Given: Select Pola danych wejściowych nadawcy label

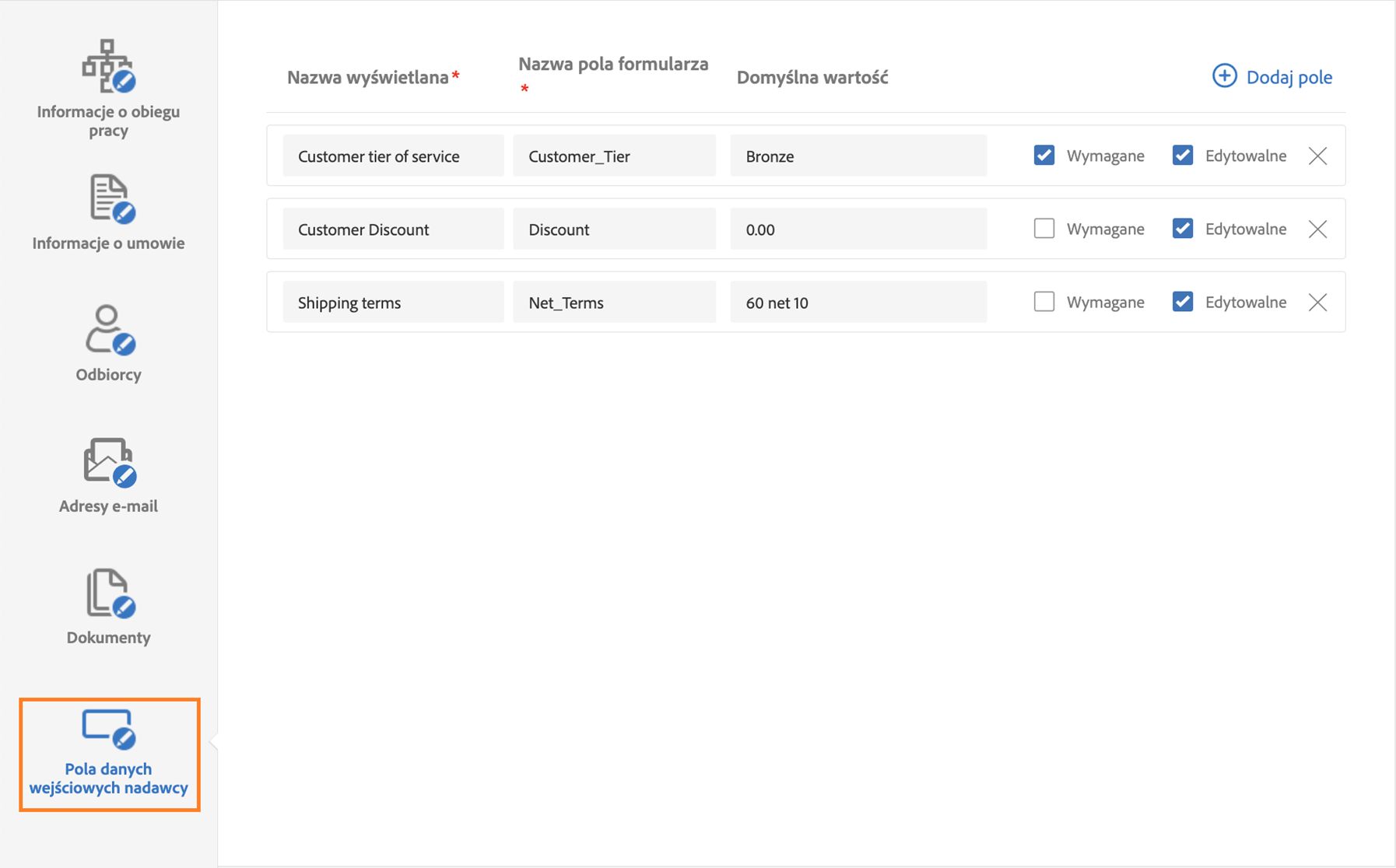Looking at the screenshot, I should (108, 778).
